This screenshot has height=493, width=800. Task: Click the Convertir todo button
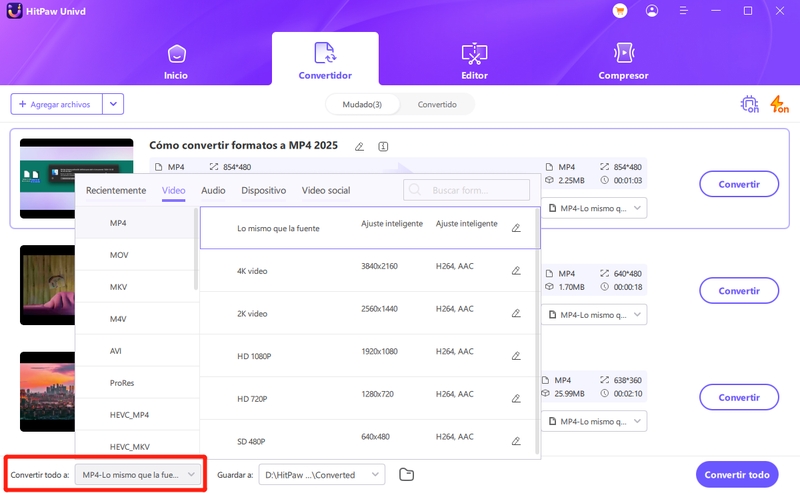tap(737, 475)
